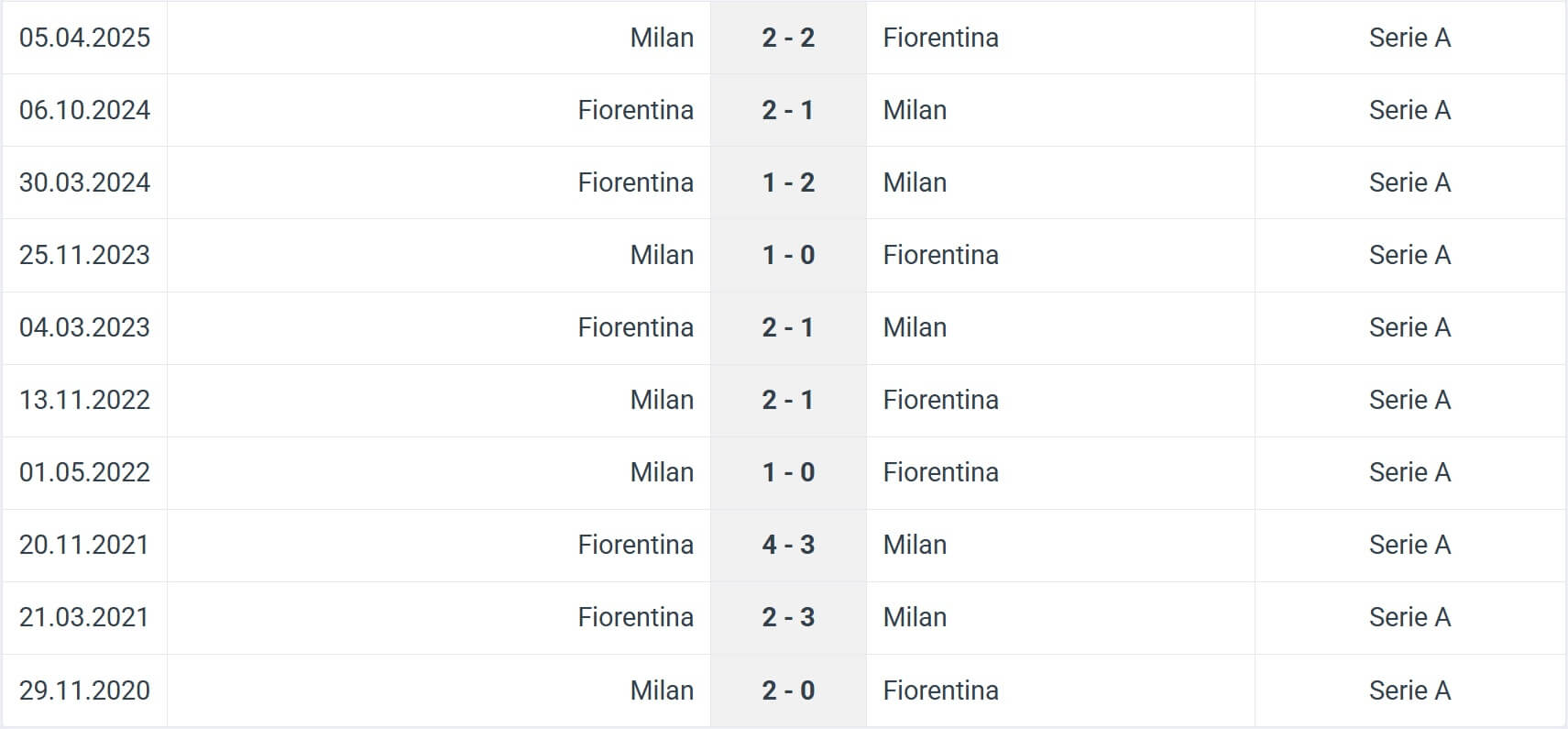This screenshot has height=729, width=1568.
Task: Click the date 20.11.2021
Action: click(84, 545)
